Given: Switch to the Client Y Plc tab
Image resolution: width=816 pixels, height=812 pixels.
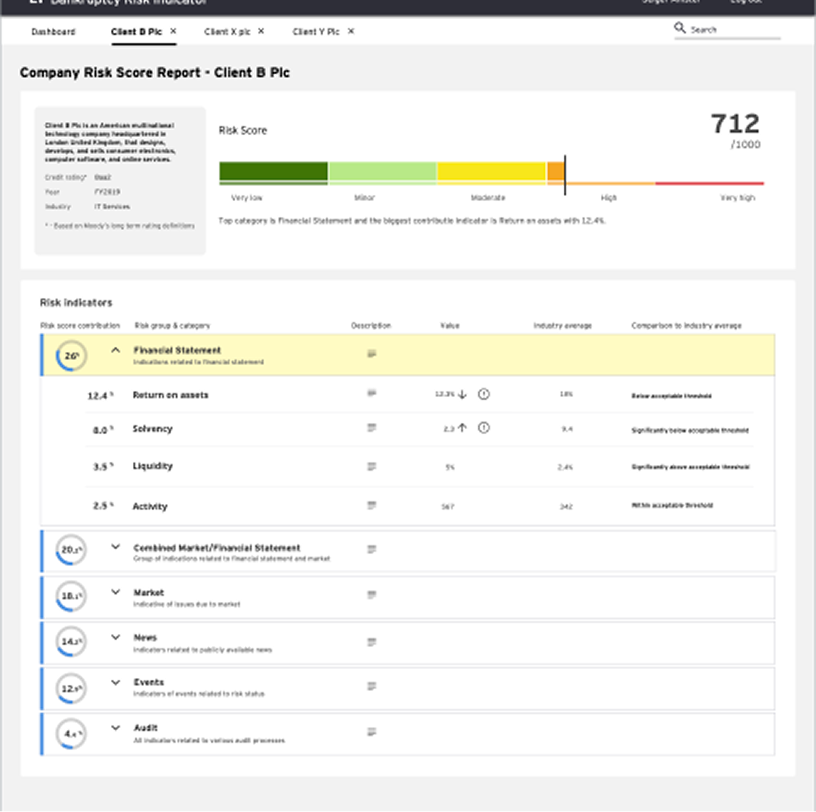Looking at the screenshot, I should [x=316, y=32].
